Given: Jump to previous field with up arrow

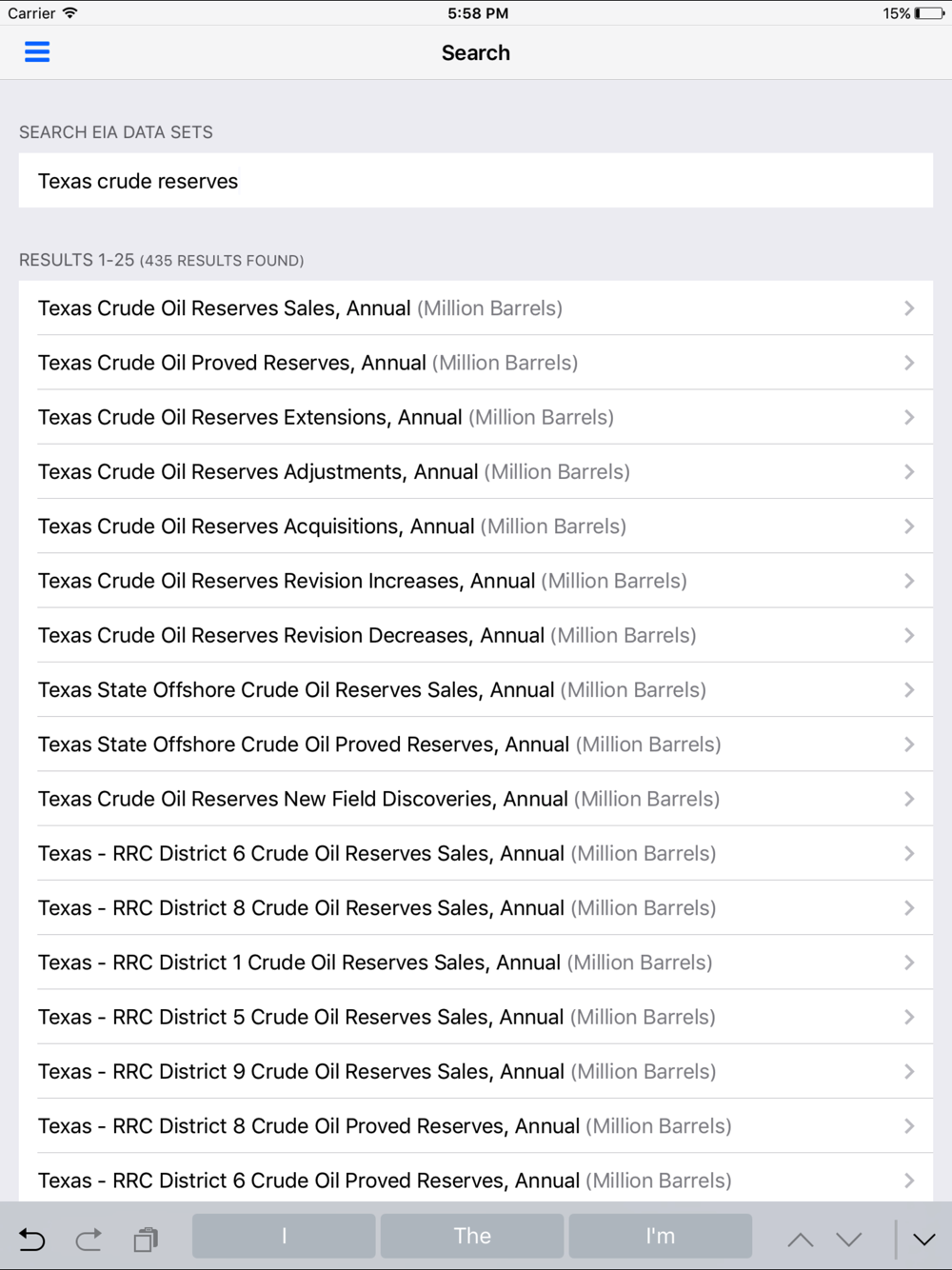Looking at the screenshot, I should click(x=801, y=1239).
